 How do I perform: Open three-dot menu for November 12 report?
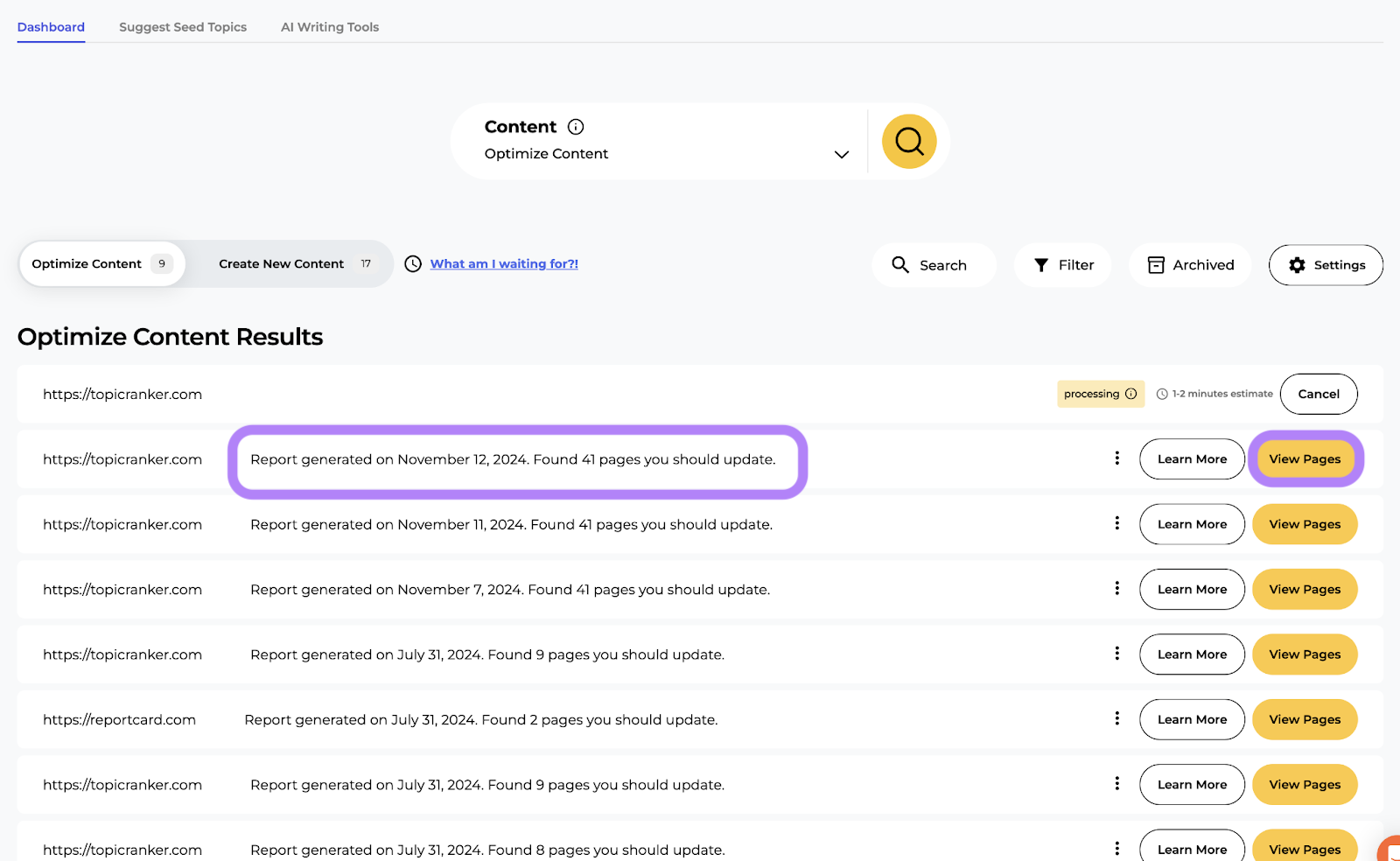click(1116, 458)
